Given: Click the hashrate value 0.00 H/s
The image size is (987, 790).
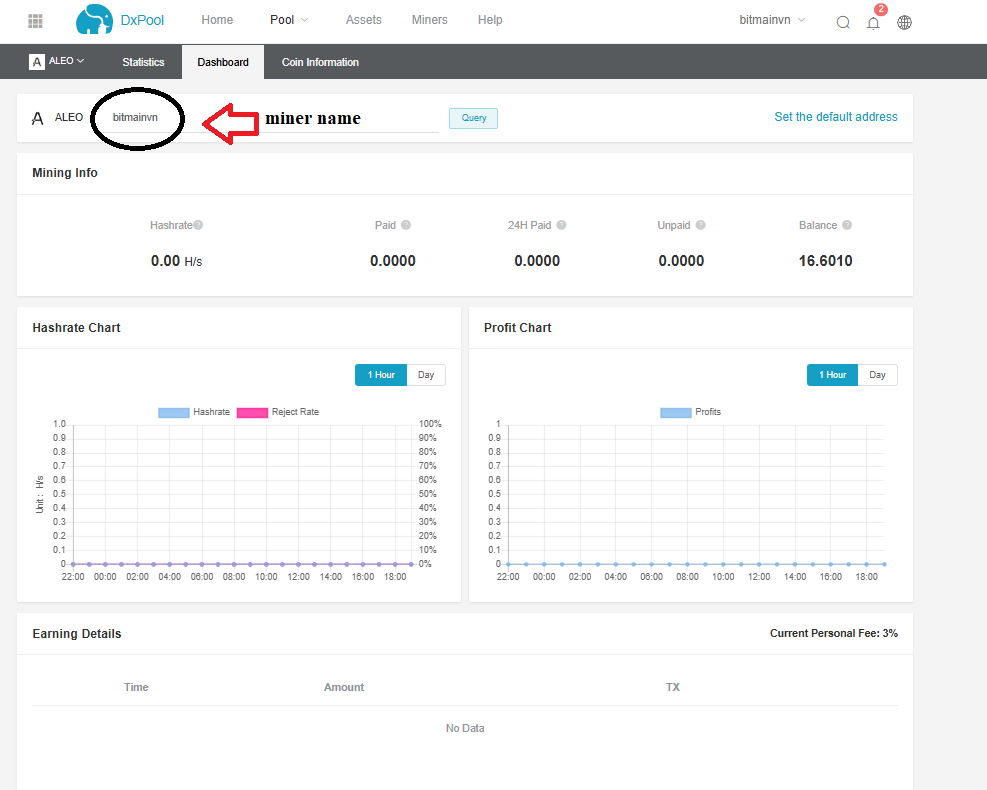Looking at the screenshot, I should 176,261.
